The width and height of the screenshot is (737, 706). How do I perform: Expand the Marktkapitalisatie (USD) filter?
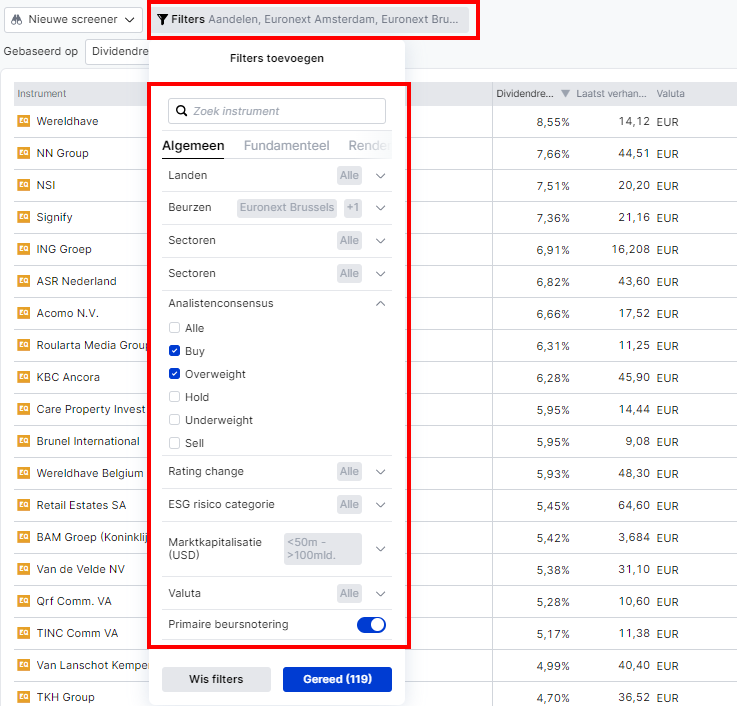(x=381, y=549)
